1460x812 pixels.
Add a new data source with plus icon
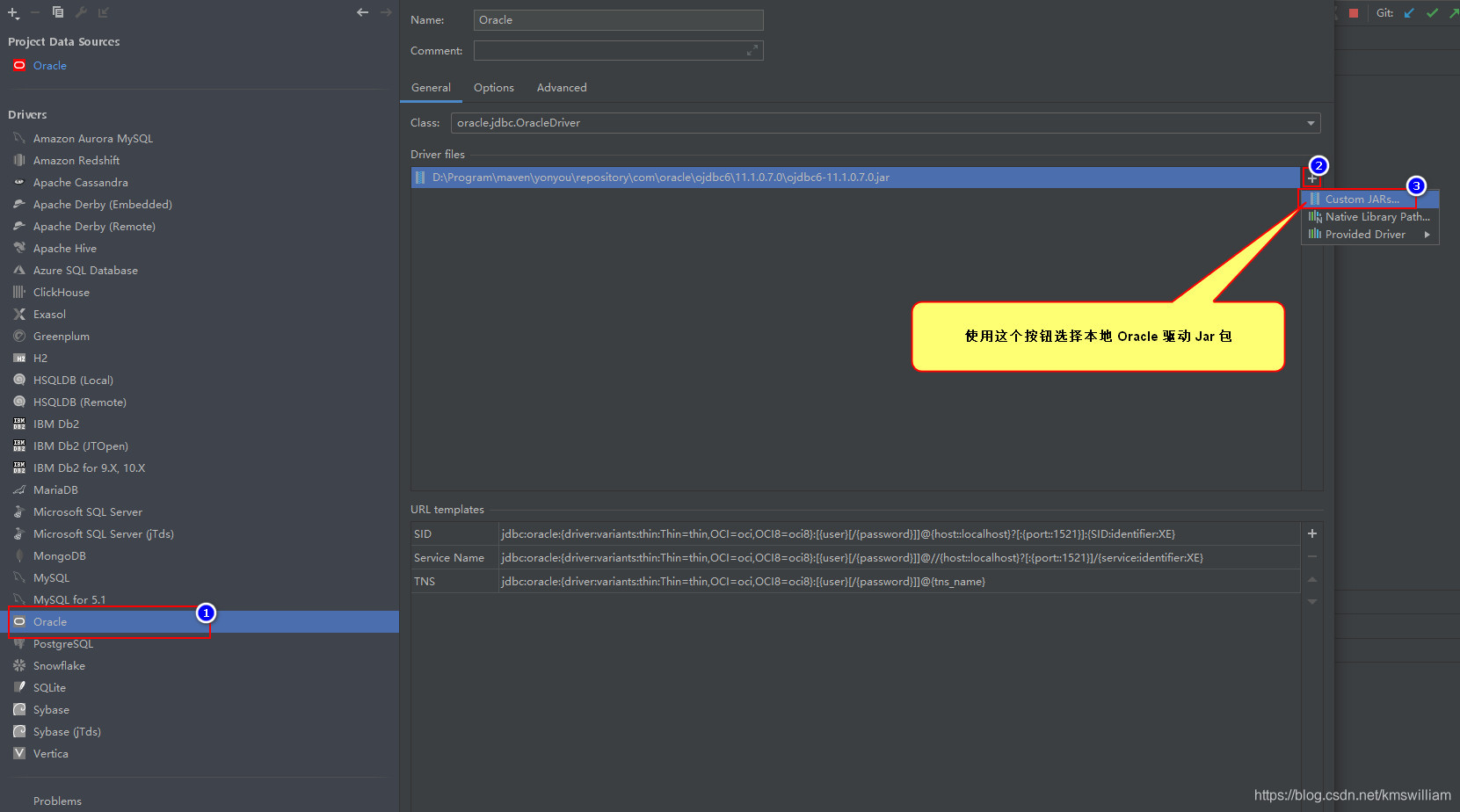13,12
